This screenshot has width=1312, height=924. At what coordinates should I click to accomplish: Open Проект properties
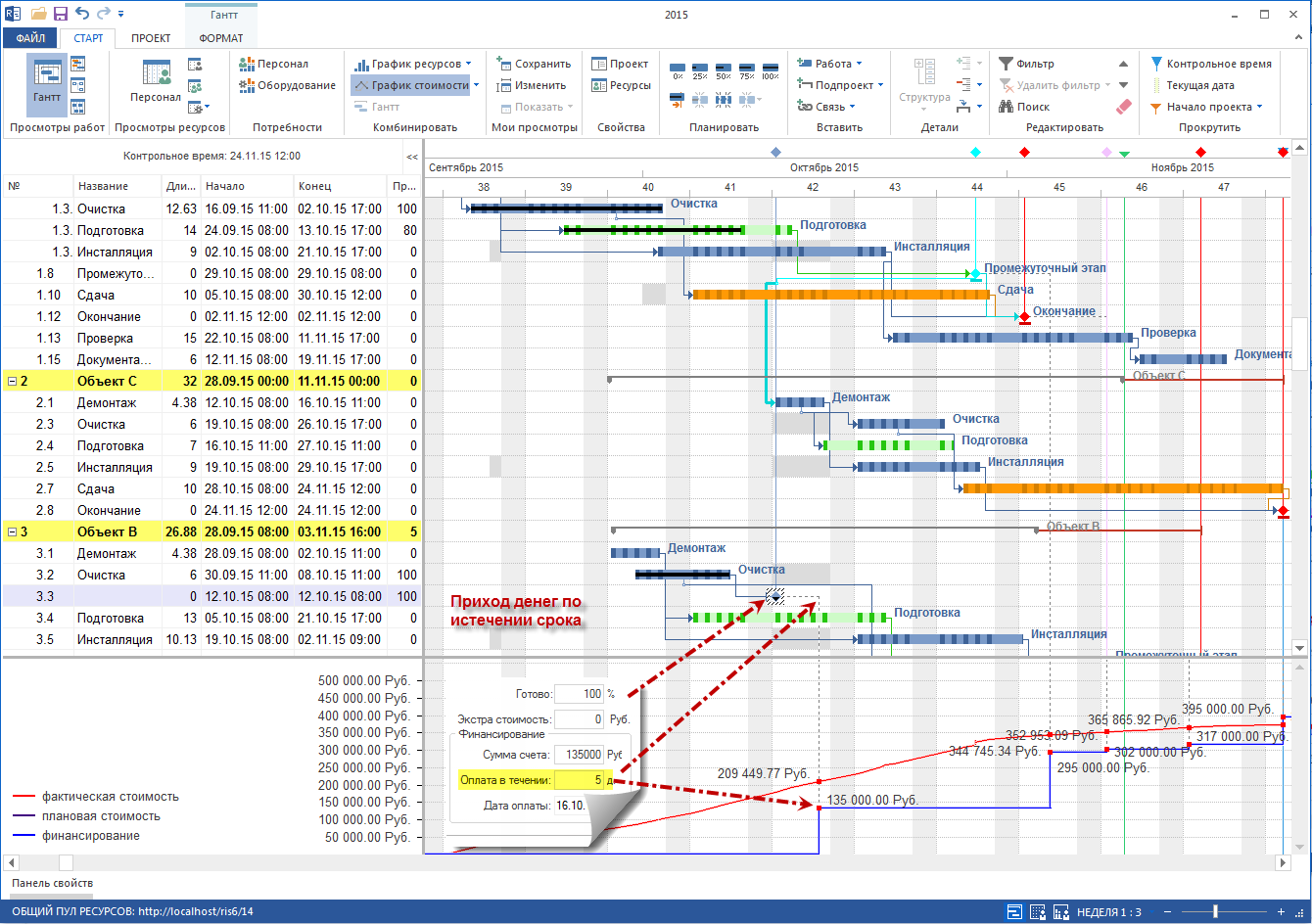coord(621,64)
